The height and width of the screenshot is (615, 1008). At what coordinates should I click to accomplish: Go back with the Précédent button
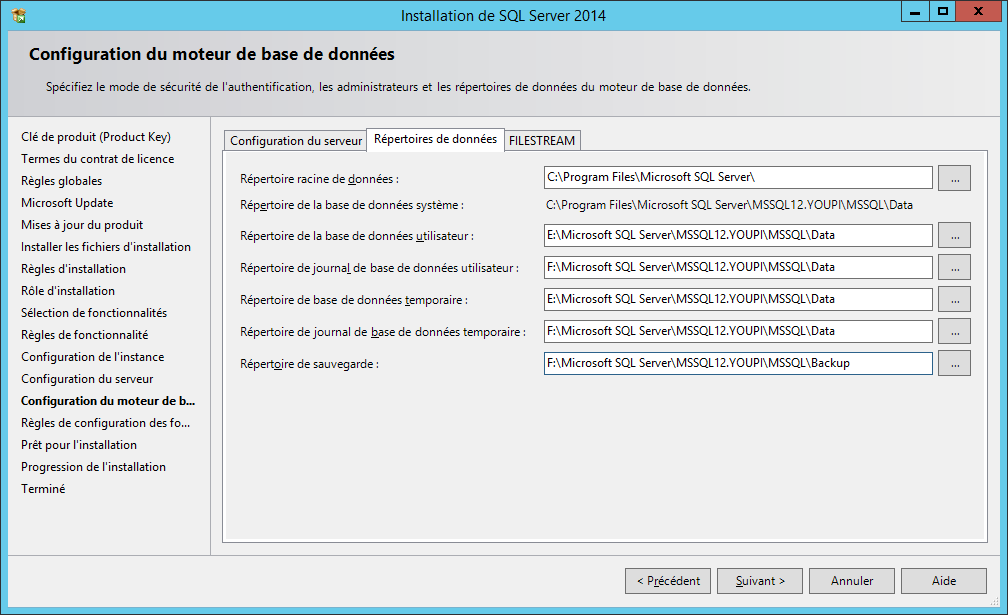click(668, 581)
